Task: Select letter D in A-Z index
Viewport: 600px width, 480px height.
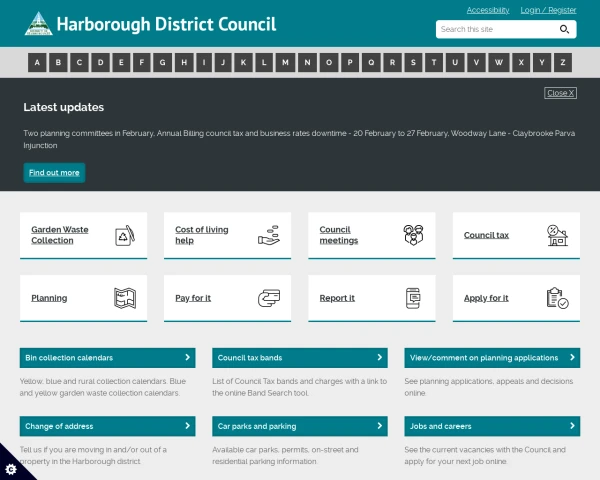Action: coord(100,62)
